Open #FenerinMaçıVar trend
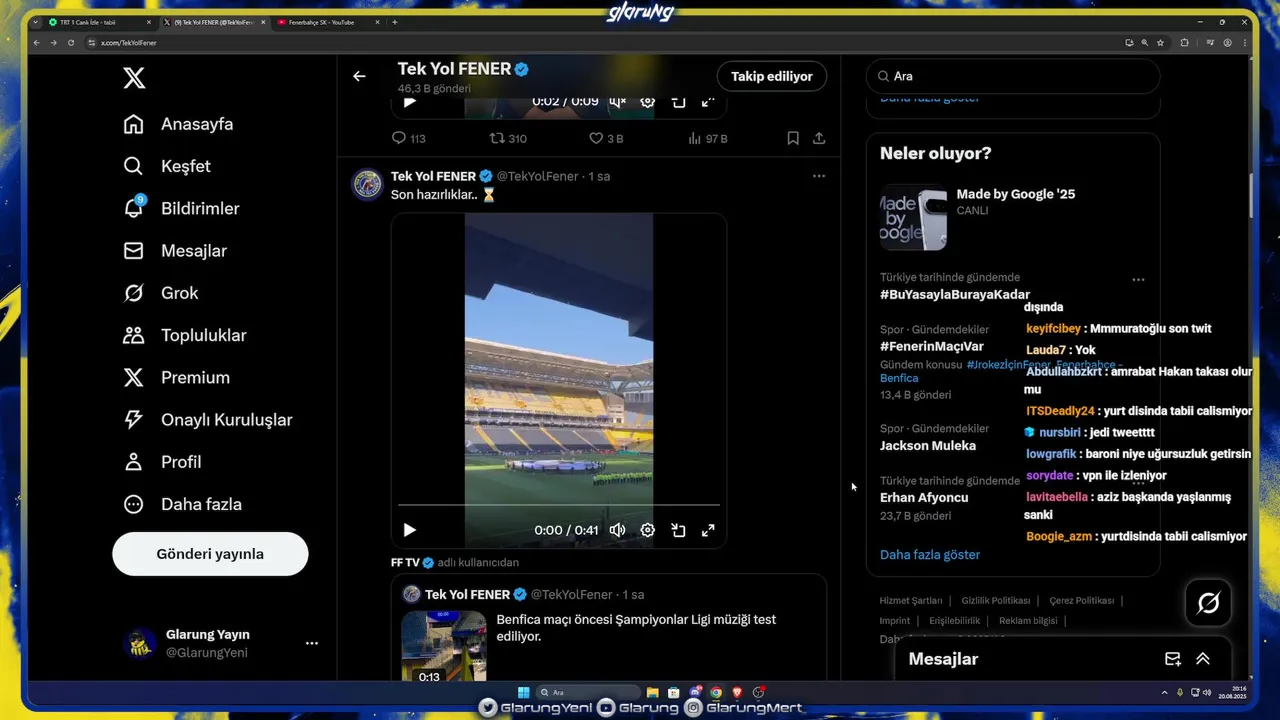1280x720 pixels. [932, 346]
